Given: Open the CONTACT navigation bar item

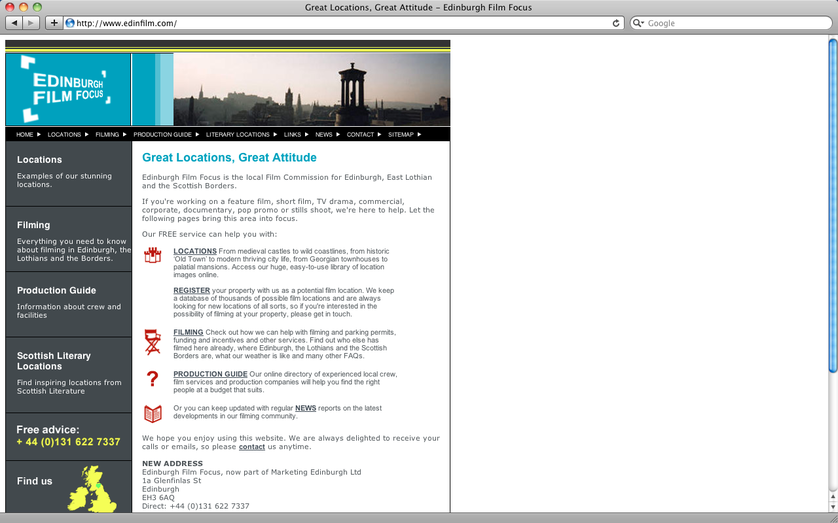Looking at the screenshot, I should [x=360, y=135].
